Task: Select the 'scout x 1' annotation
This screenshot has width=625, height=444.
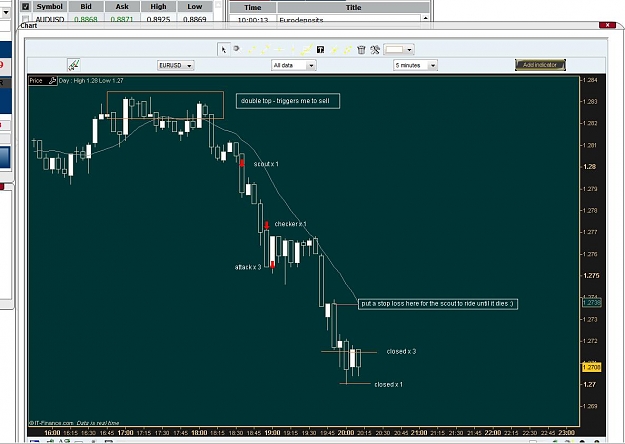Action: tap(266, 164)
